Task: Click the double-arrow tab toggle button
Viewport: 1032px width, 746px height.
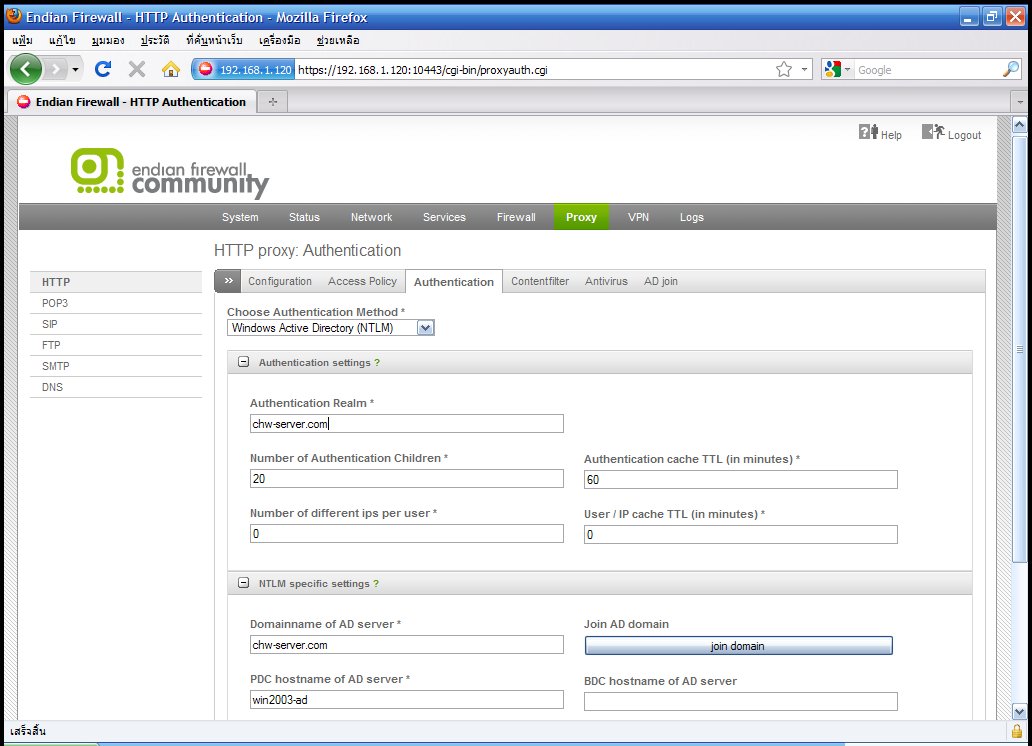Action: coord(228,281)
